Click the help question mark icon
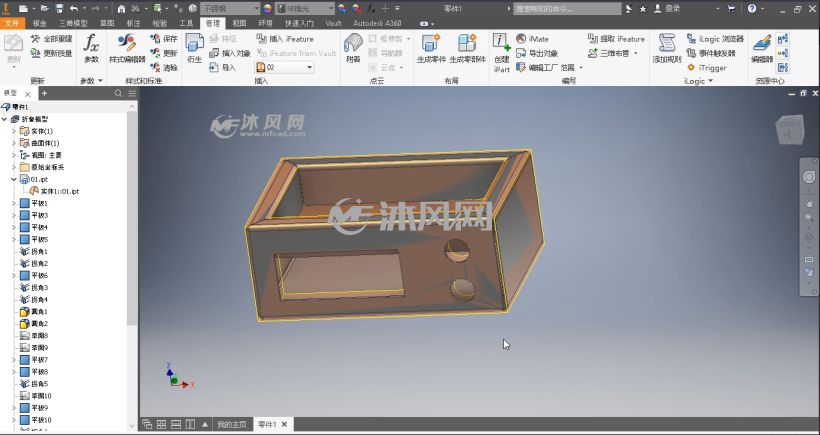This screenshot has height=435, width=820. pyautogui.click(x=752, y=8)
